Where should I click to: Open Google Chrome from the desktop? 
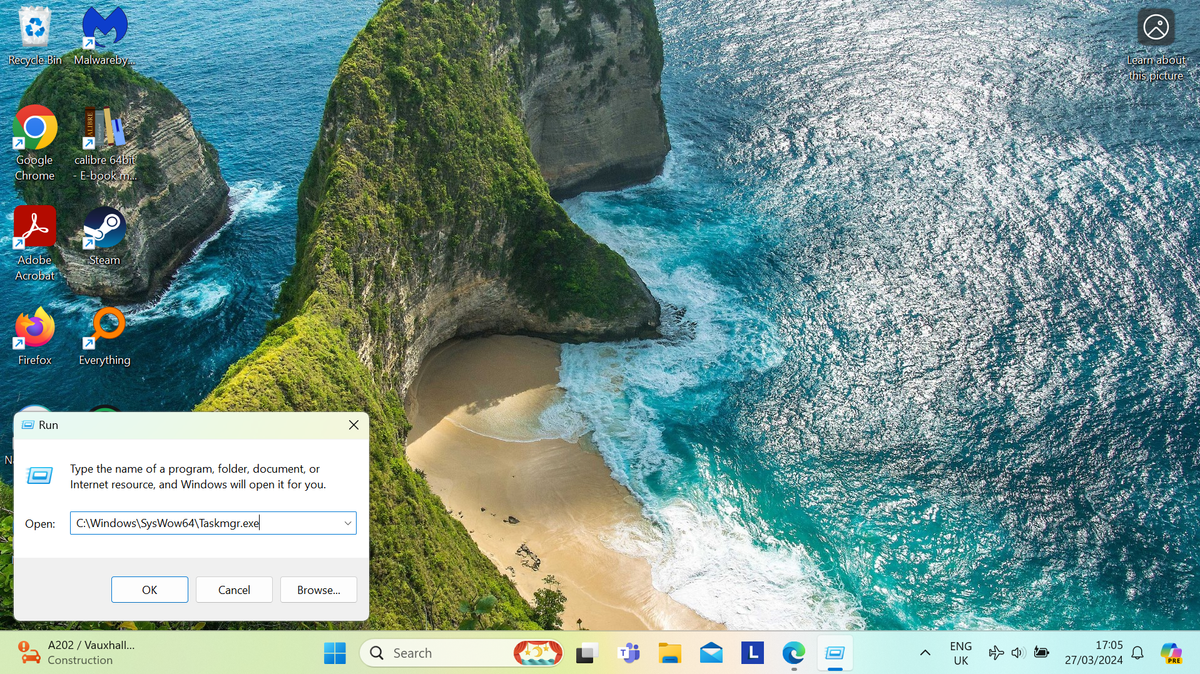(35, 127)
